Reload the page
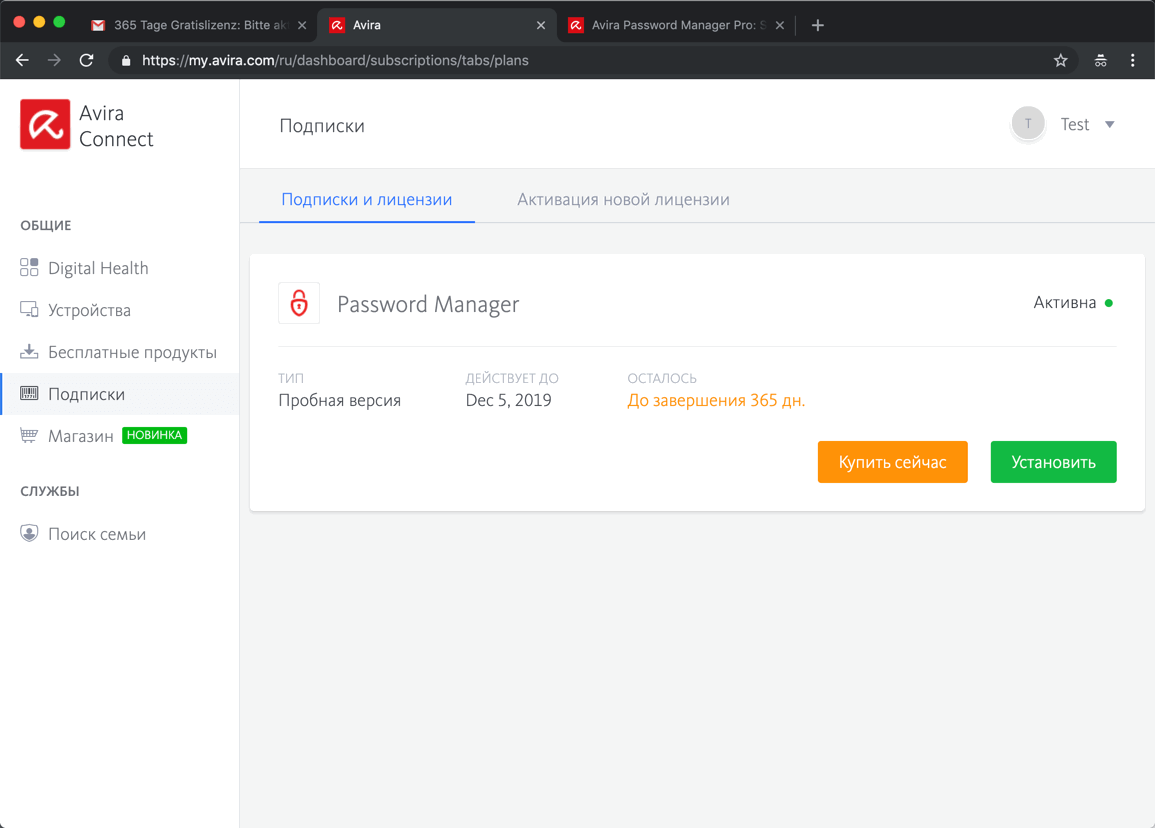This screenshot has height=828, width=1155. pyautogui.click(x=86, y=60)
